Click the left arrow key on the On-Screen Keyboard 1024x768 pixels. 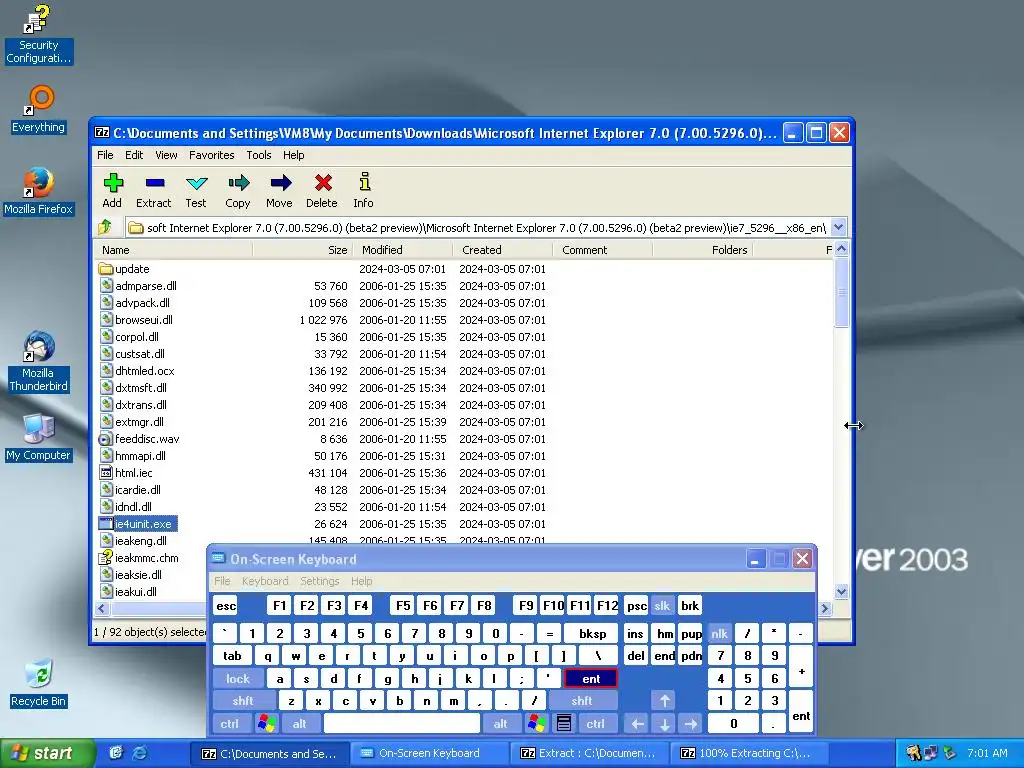coord(637,724)
